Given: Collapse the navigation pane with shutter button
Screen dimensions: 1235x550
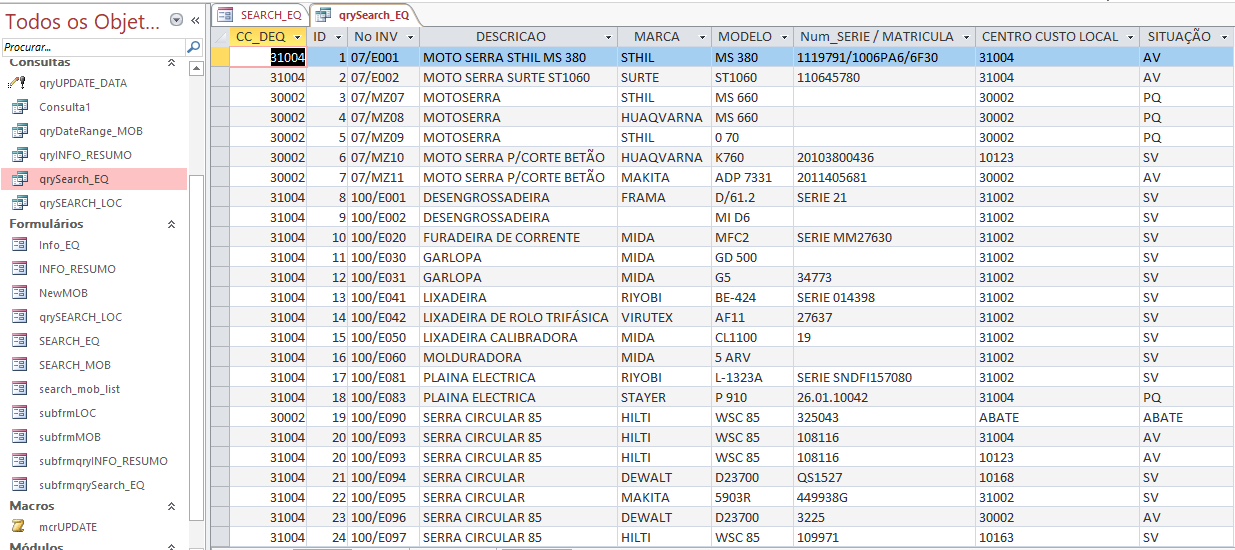Looking at the screenshot, I should pos(195,20).
